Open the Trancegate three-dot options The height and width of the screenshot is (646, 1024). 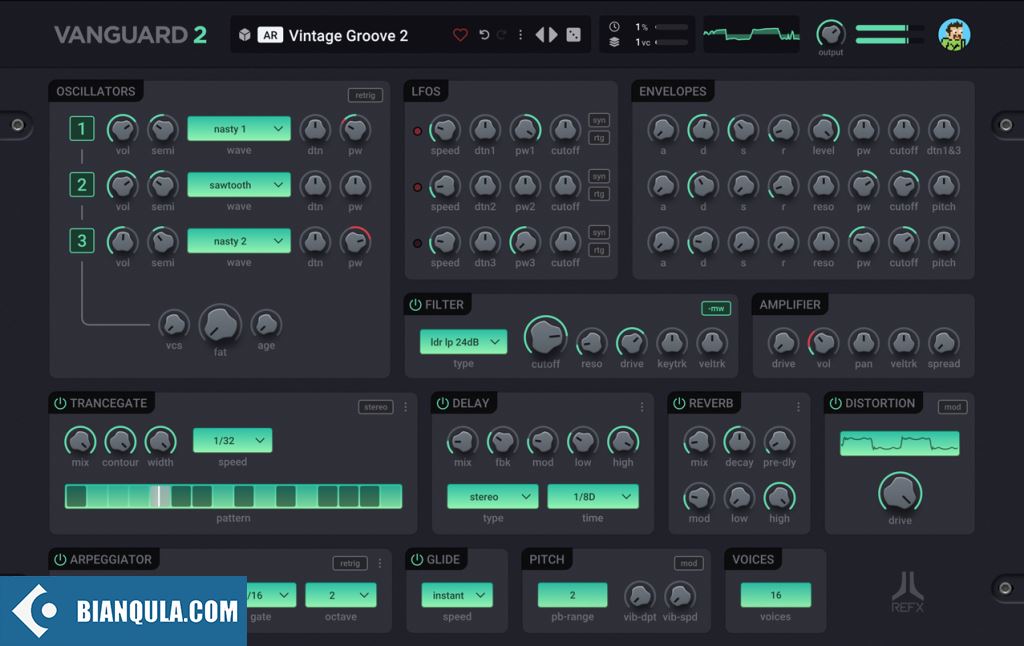click(x=406, y=407)
